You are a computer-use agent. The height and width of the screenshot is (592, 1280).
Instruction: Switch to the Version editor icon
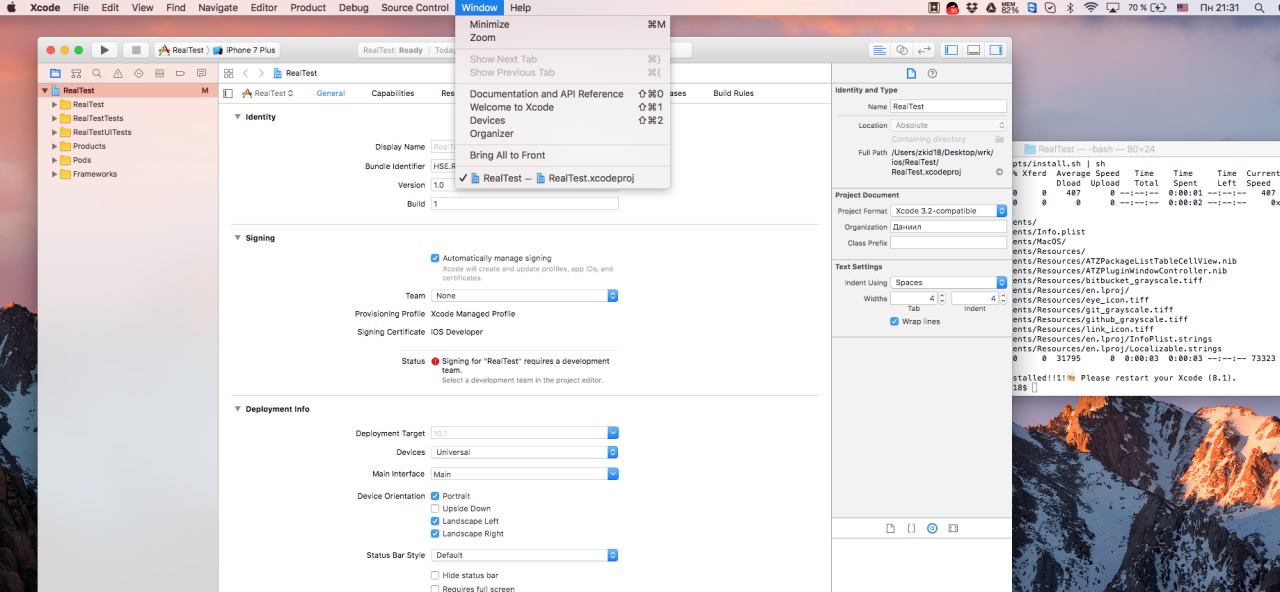[x=922, y=50]
